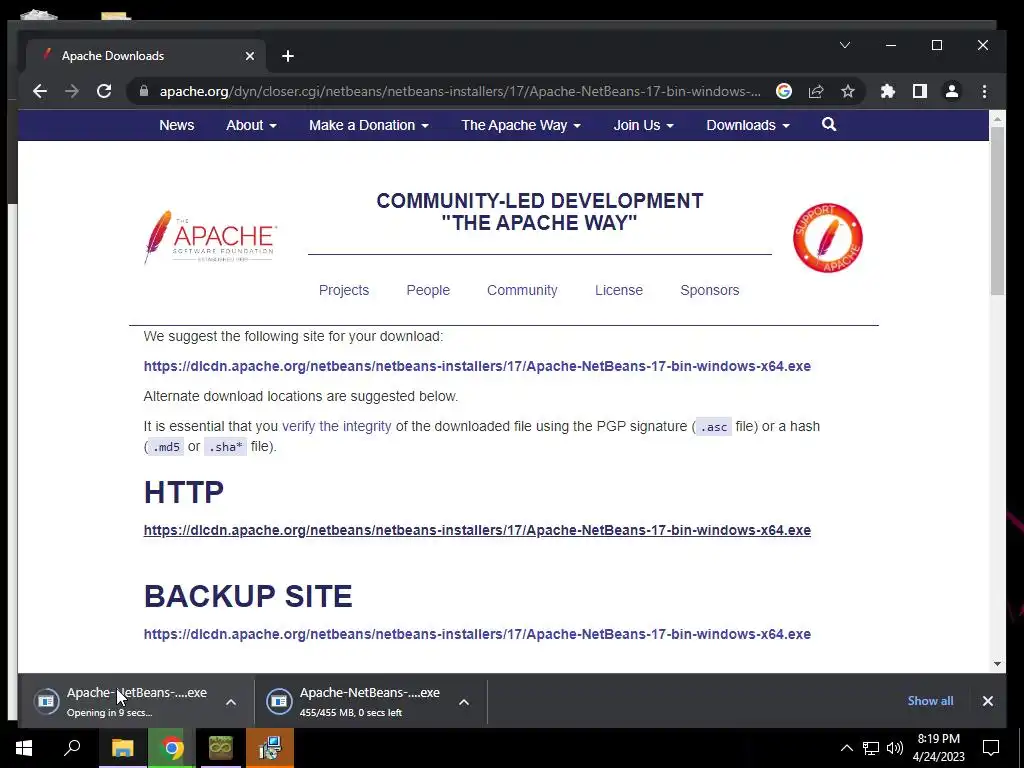Open the taskbar clock and date
The image size is (1024, 768).
tap(938, 748)
